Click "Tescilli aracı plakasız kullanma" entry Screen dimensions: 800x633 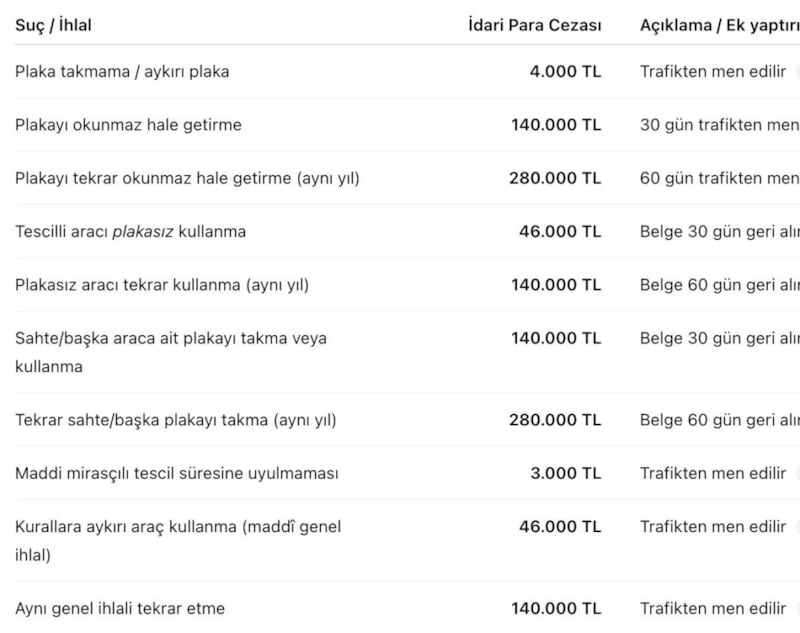(130, 231)
